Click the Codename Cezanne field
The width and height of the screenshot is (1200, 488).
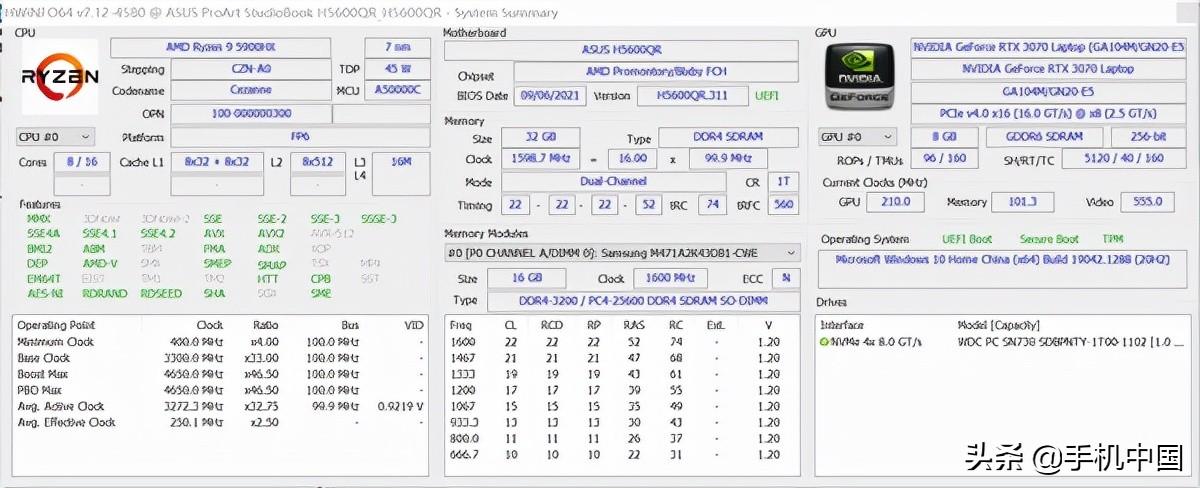250,90
